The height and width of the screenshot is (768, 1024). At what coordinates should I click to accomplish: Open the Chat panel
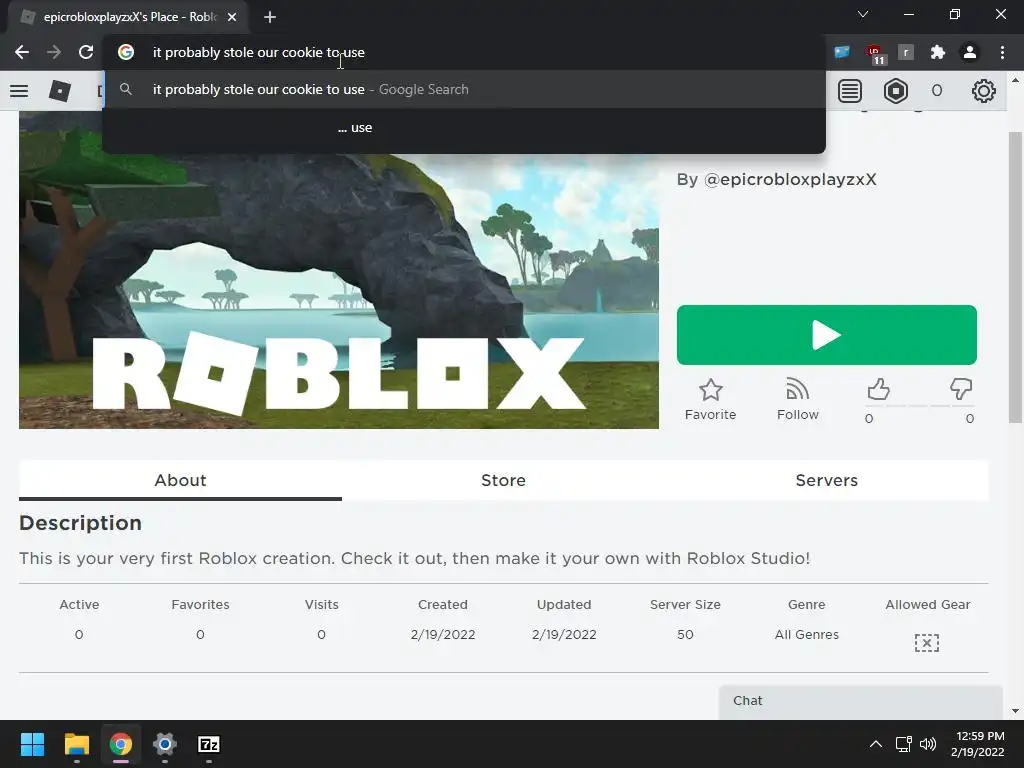click(x=861, y=701)
